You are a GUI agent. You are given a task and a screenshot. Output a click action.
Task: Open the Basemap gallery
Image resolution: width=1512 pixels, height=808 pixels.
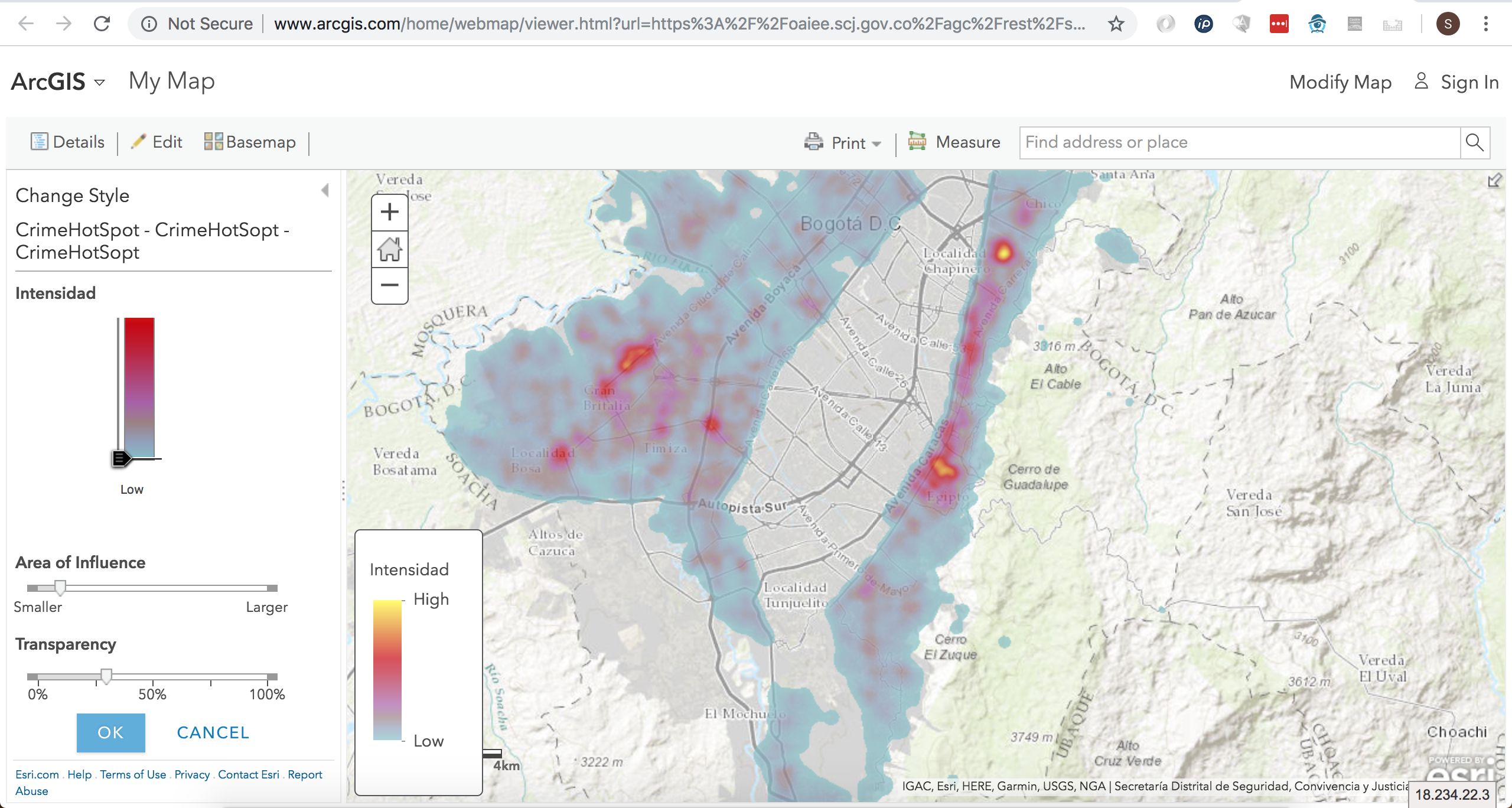click(250, 142)
